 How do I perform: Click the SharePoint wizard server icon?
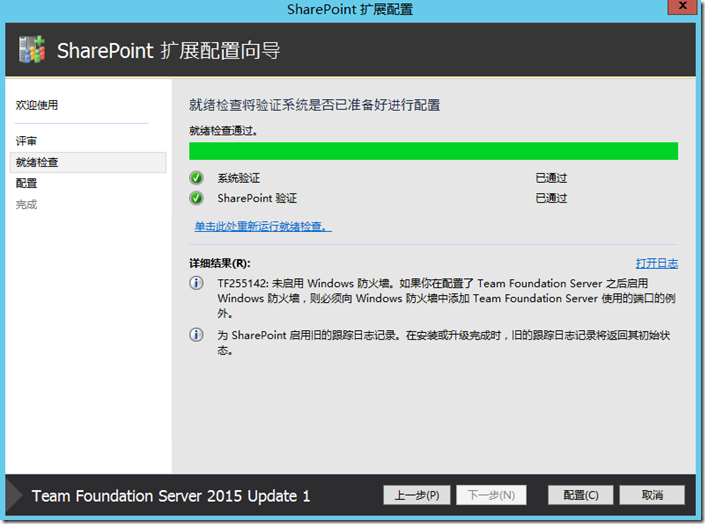[32, 49]
